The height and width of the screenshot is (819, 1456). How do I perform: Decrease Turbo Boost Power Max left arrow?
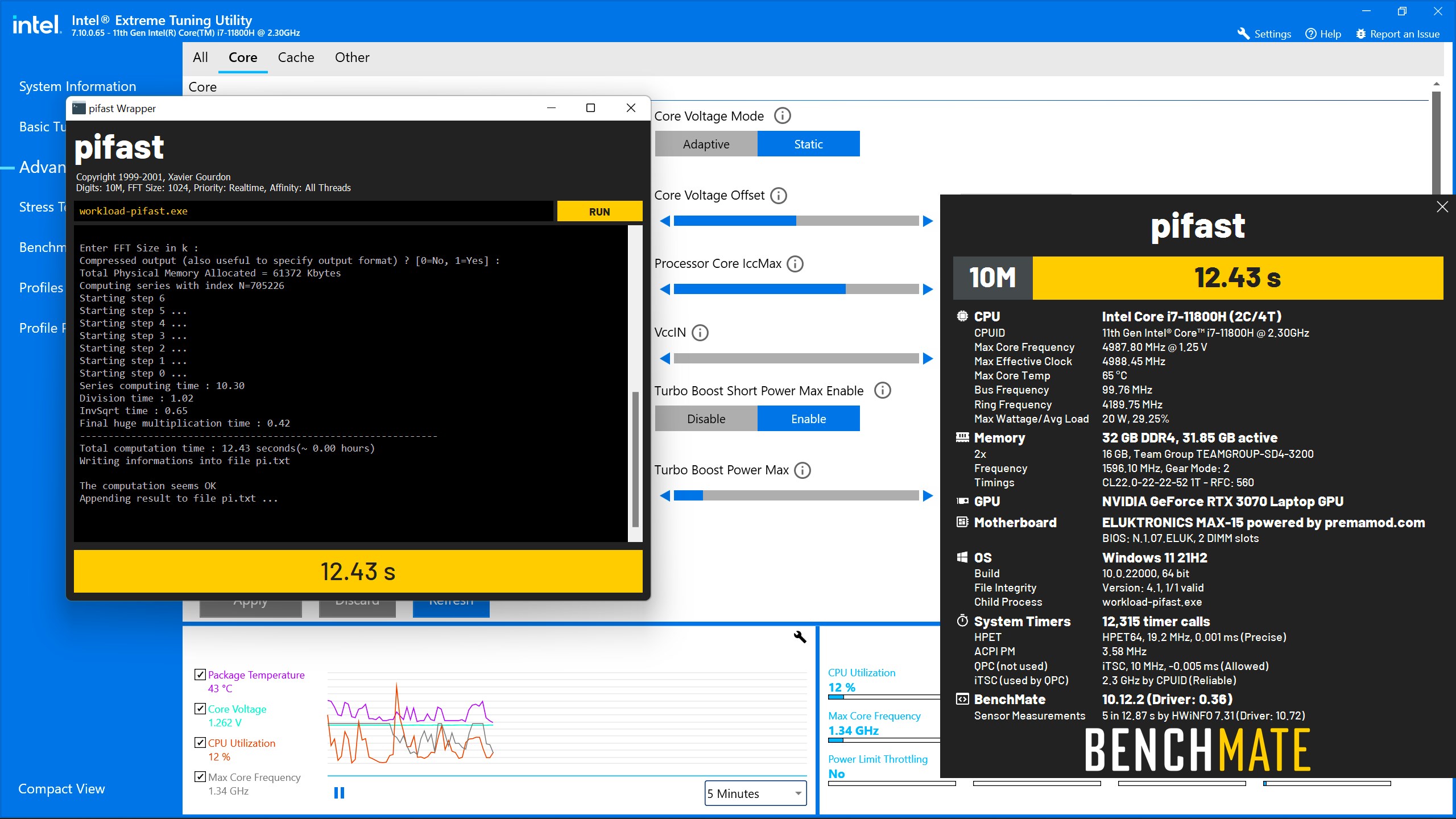click(x=665, y=496)
